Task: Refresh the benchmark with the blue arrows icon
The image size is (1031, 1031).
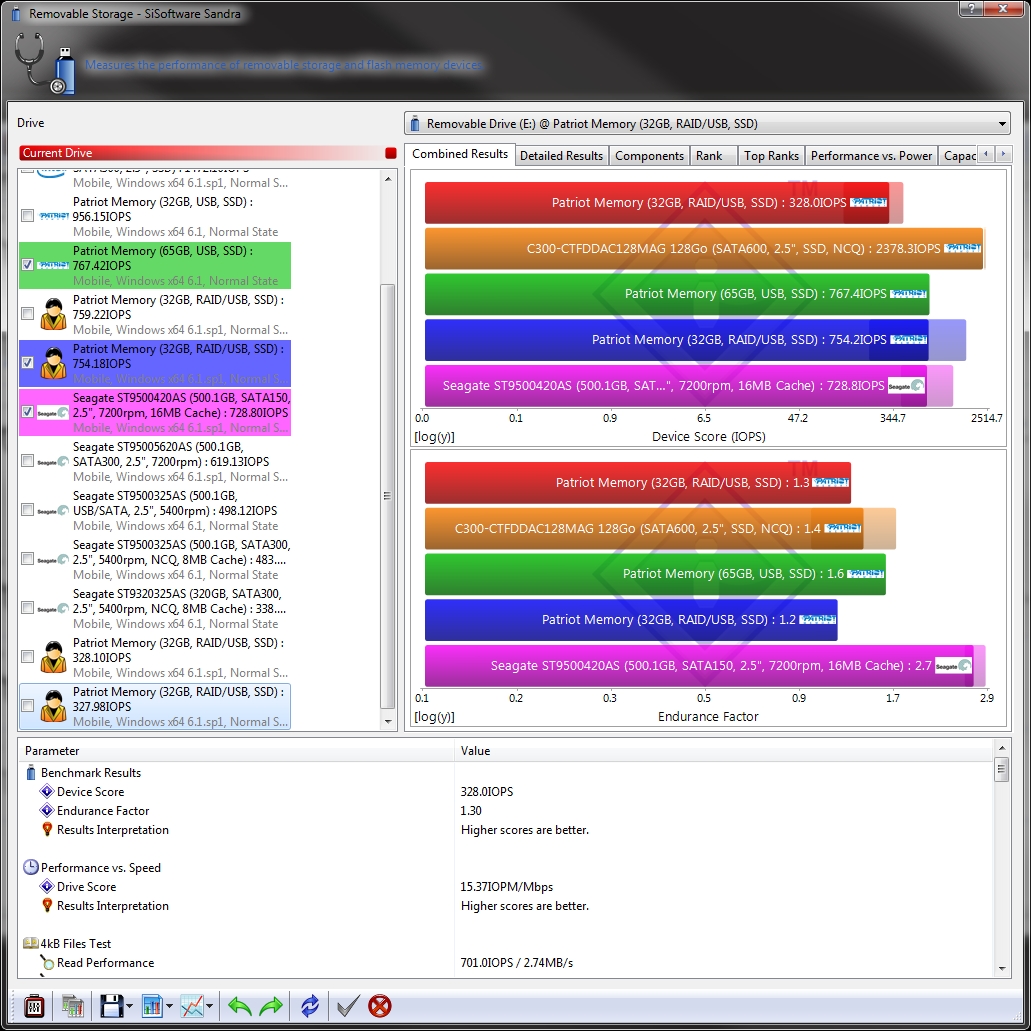Action: point(310,1006)
